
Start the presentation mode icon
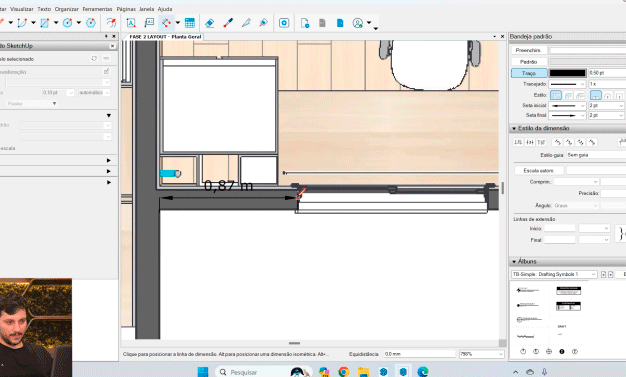click(284, 23)
